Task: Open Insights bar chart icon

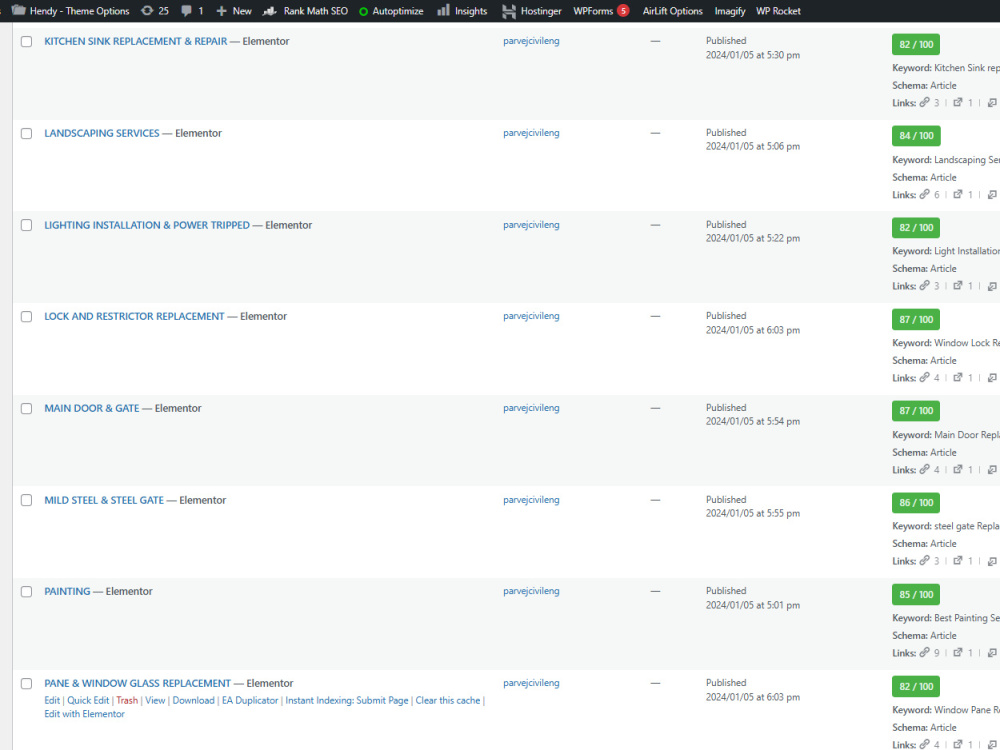Action: (443, 10)
